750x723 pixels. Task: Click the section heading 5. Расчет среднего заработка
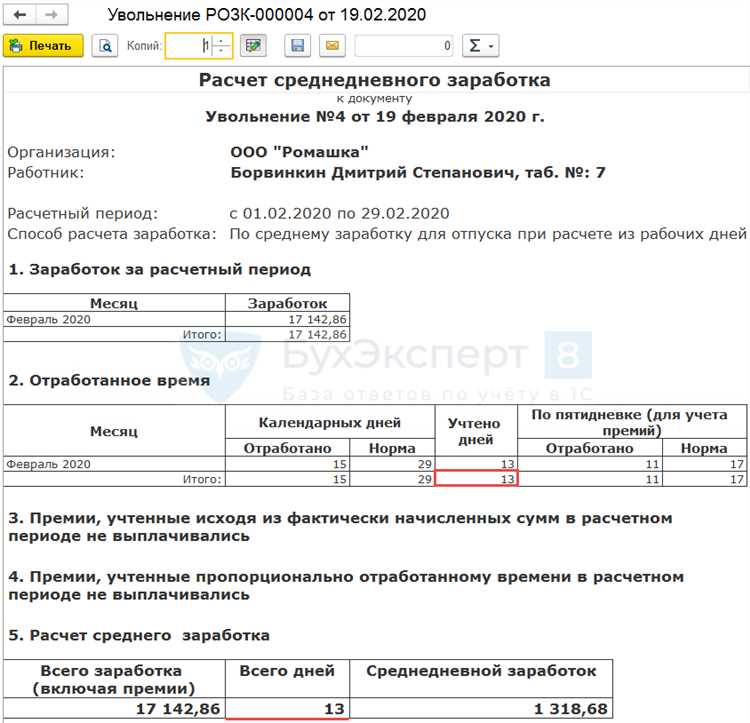click(139, 635)
